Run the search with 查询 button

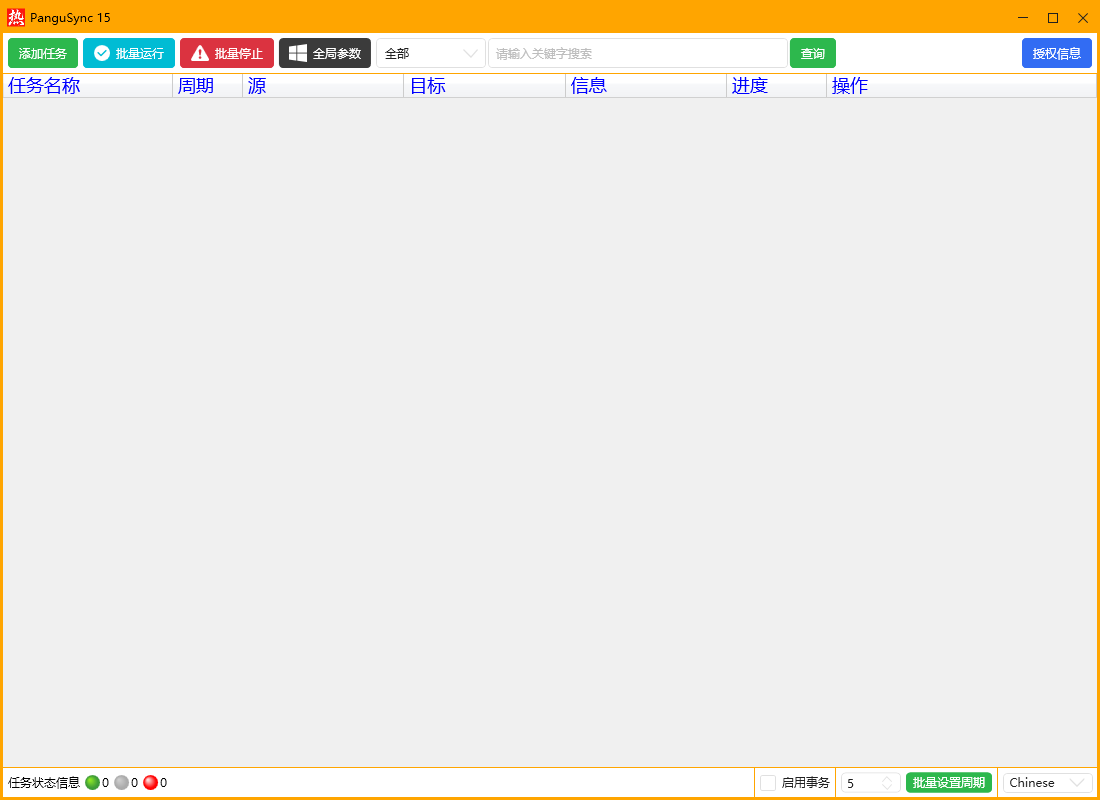point(812,53)
